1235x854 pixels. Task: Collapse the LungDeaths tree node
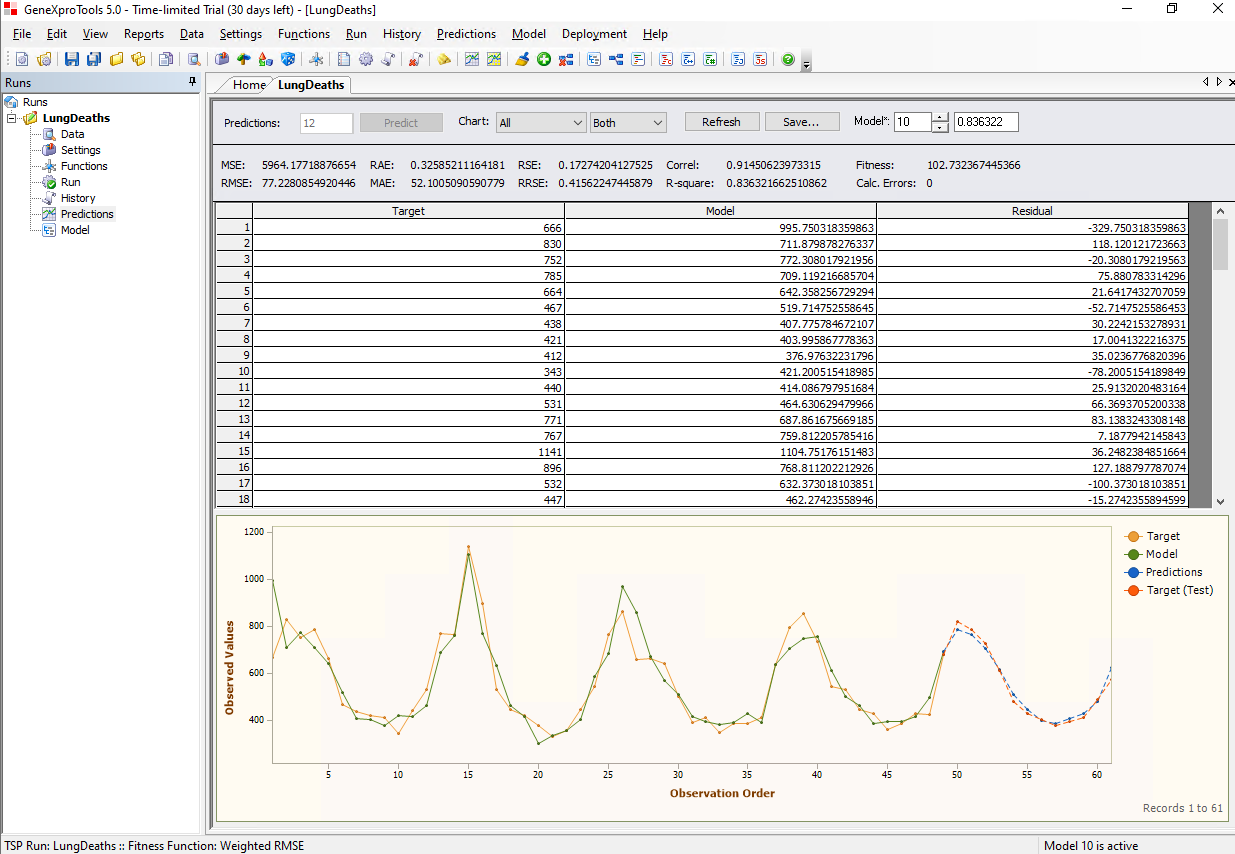click(12, 118)
